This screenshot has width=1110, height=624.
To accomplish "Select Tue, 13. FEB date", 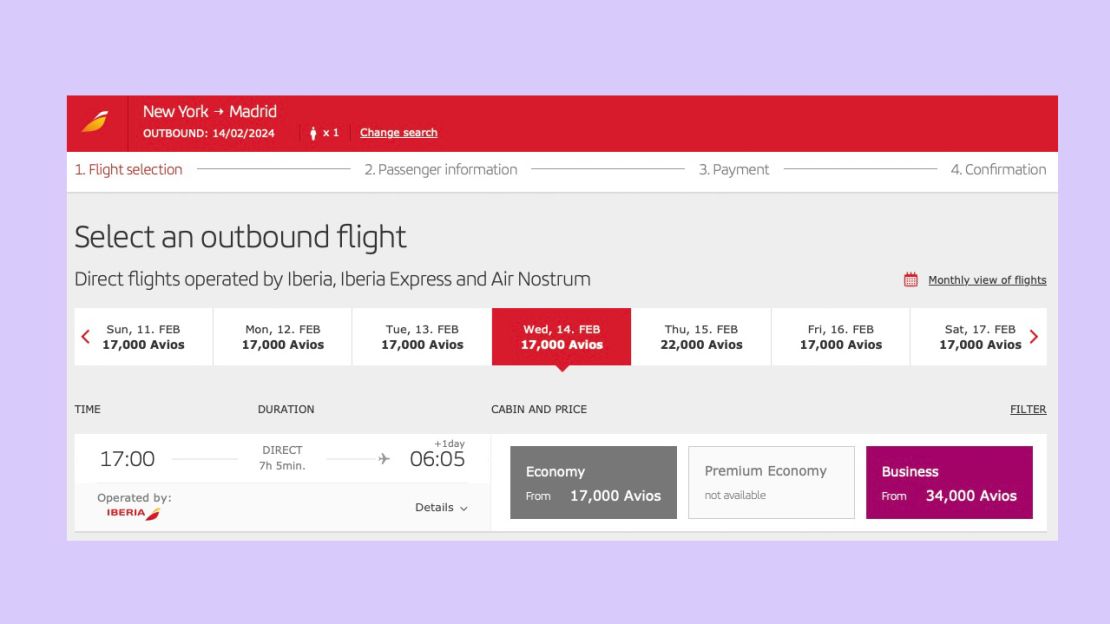I will (422, 336).
